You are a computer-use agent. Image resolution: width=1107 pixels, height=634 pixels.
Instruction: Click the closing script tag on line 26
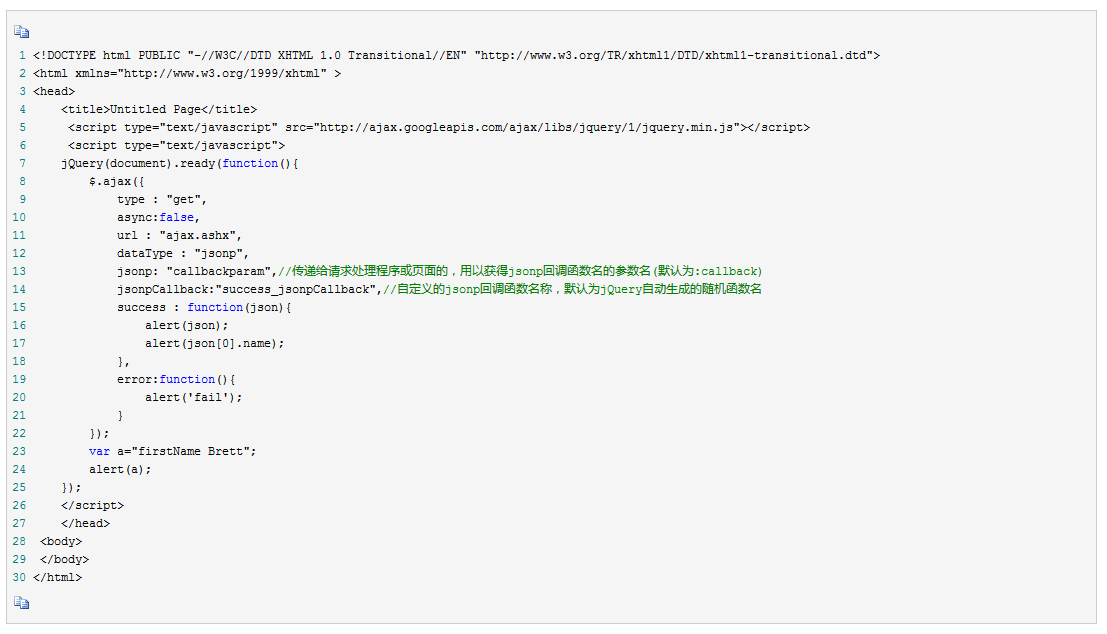click(92, 506)
